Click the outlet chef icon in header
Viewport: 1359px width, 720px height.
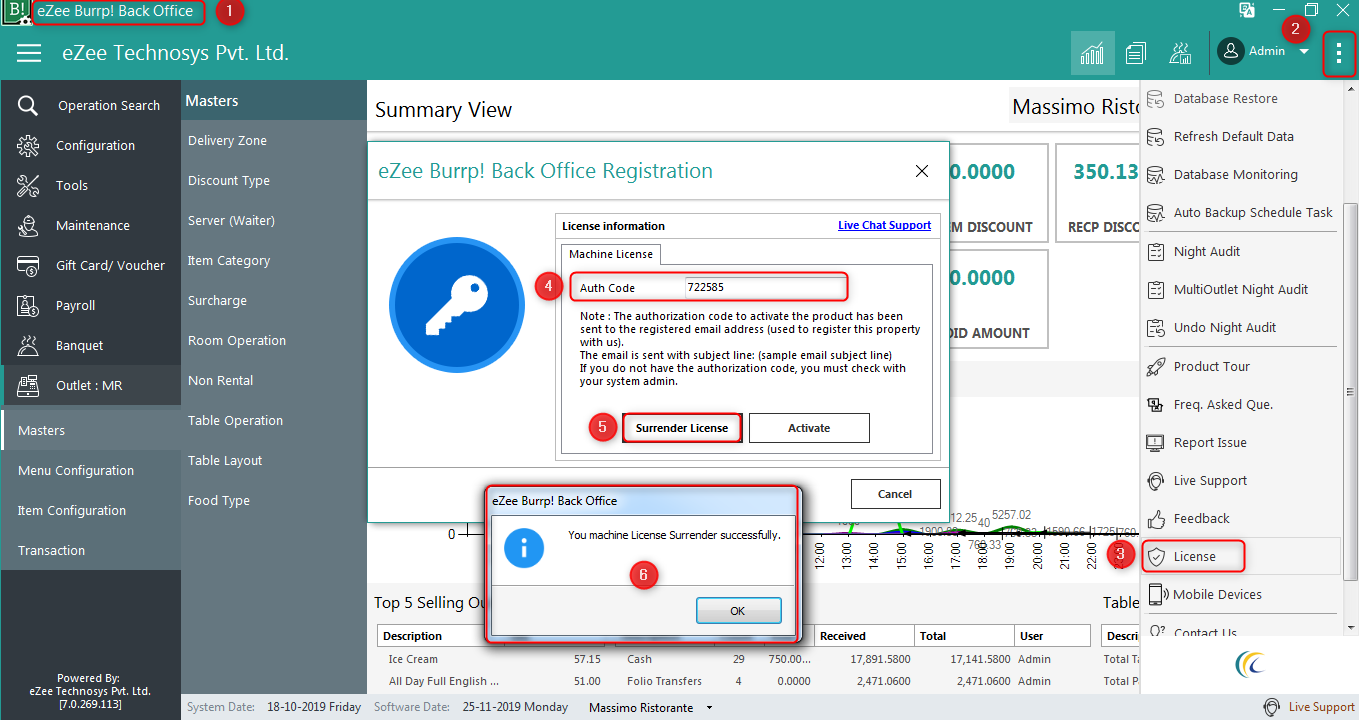[1180, 53]
